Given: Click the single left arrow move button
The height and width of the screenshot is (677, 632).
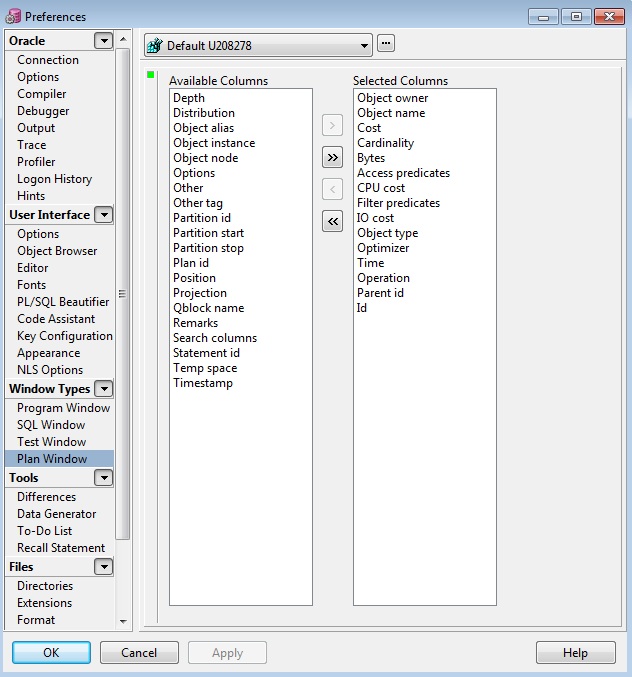Looking at the screenshot, I should [332, 189].
